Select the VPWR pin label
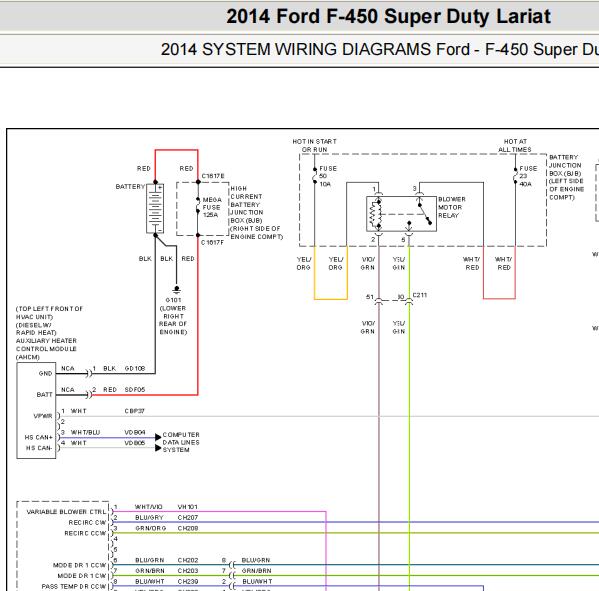The width and height of the screenshot is (599, 591). click(43, 416)
